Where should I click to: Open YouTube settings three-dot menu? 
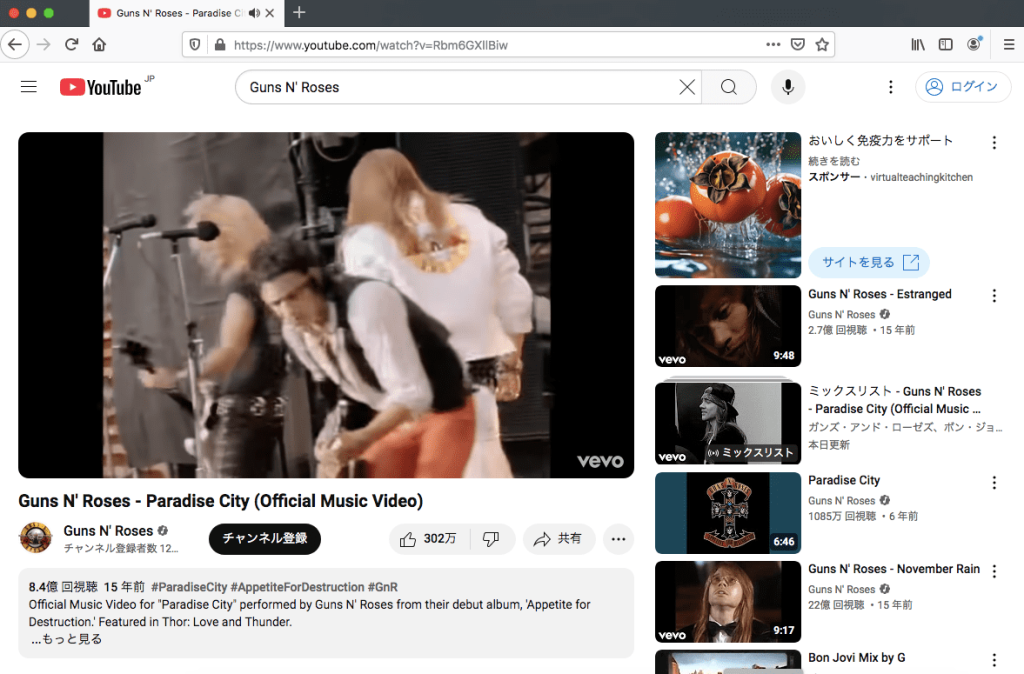[891, 87]
